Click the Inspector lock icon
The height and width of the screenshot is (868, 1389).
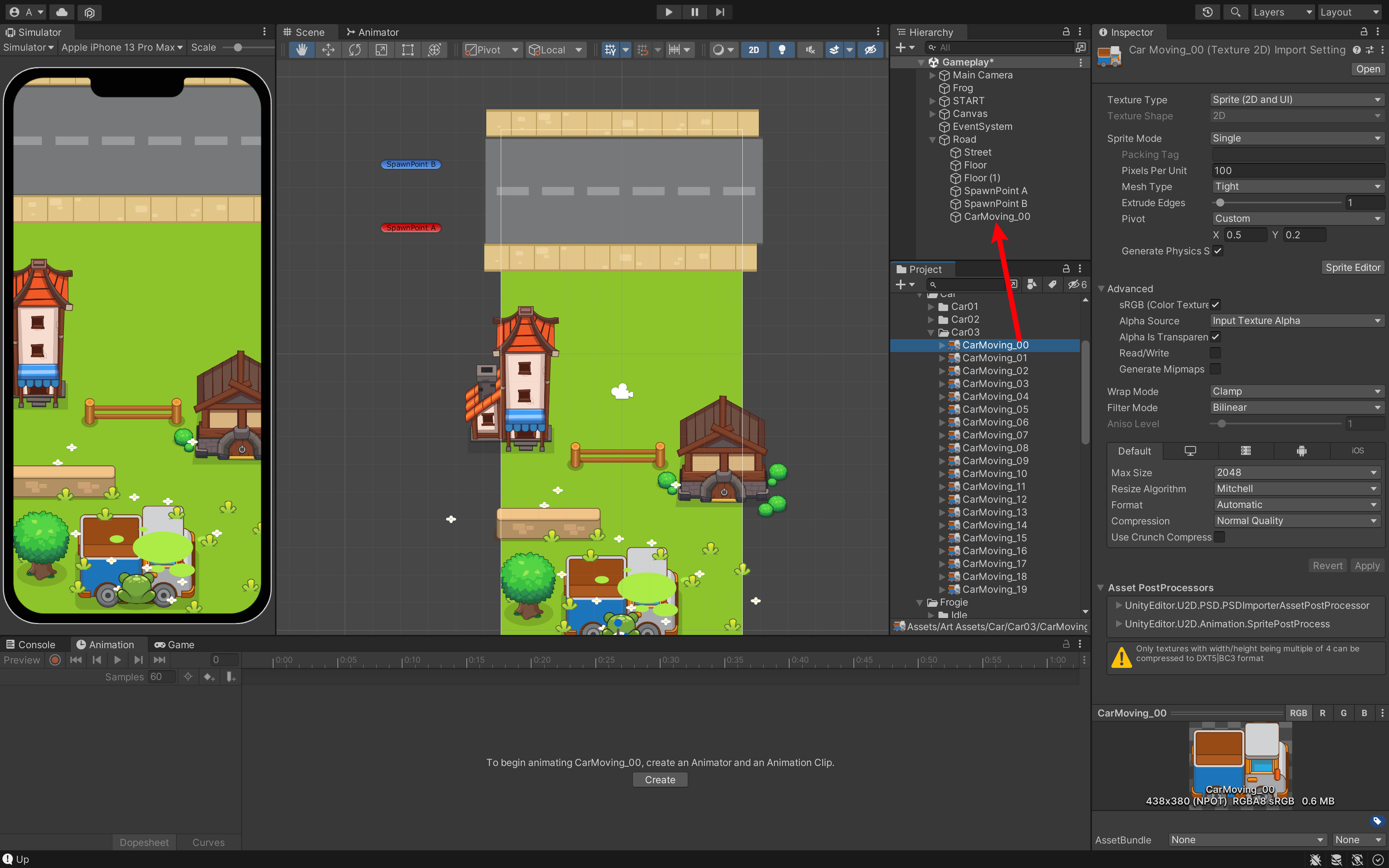pos(1364,32)
